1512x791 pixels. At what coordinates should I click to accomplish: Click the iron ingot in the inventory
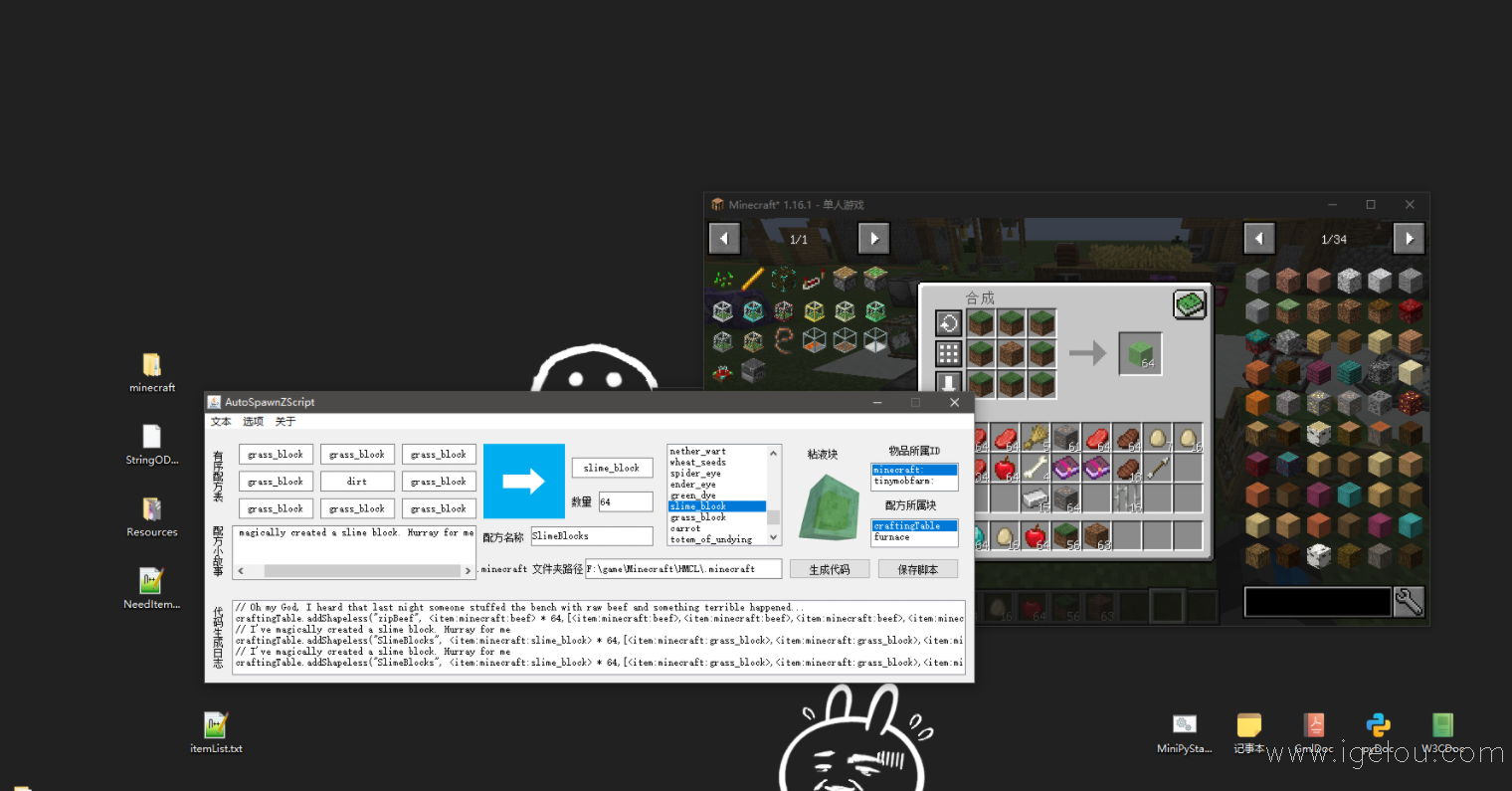[x=1036, y=497]
